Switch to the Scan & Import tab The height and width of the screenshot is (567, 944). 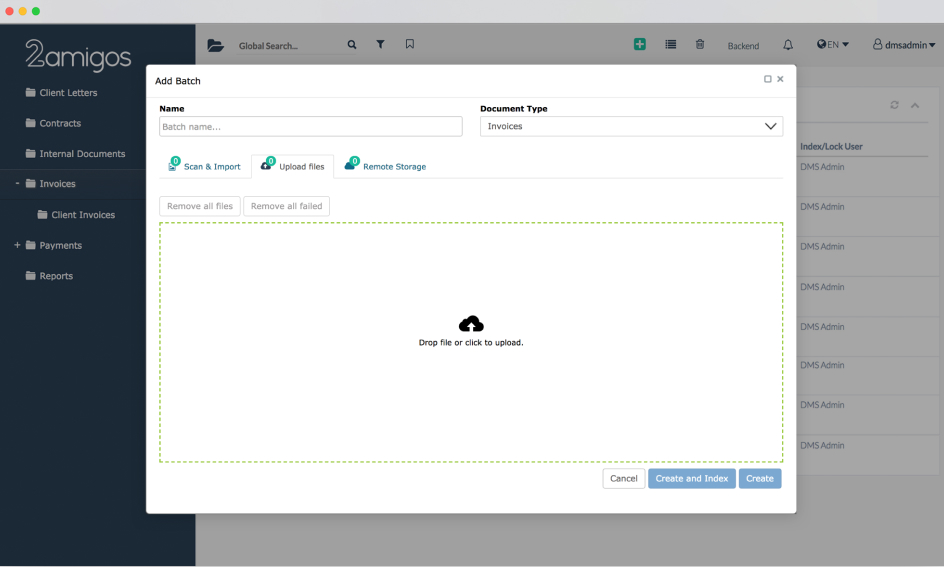tap(205, 166)
